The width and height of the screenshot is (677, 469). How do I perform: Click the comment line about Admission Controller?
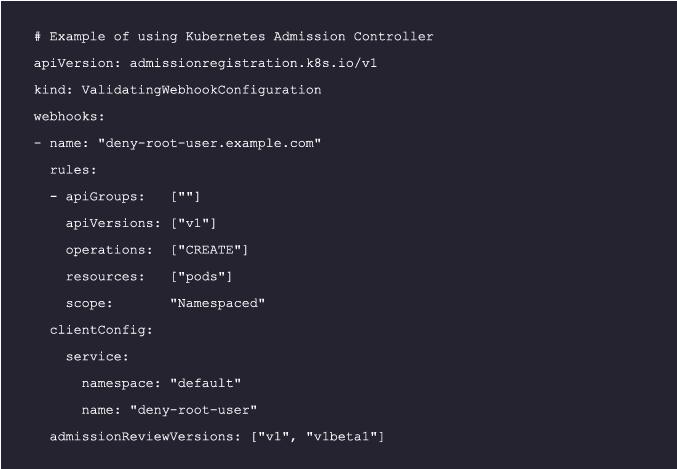pos(234,37)
